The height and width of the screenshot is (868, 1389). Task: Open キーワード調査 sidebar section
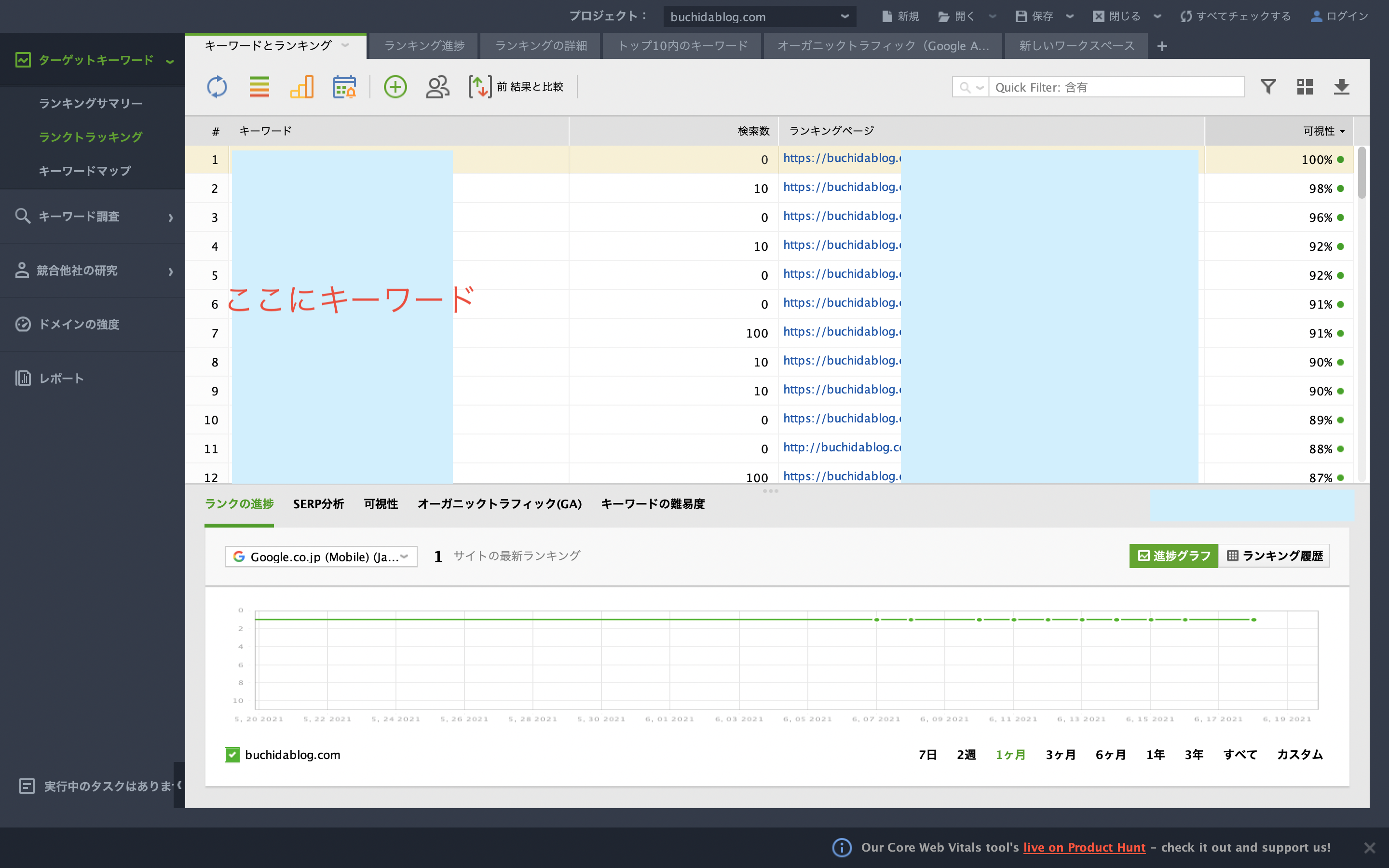click(x=93, y=217)
